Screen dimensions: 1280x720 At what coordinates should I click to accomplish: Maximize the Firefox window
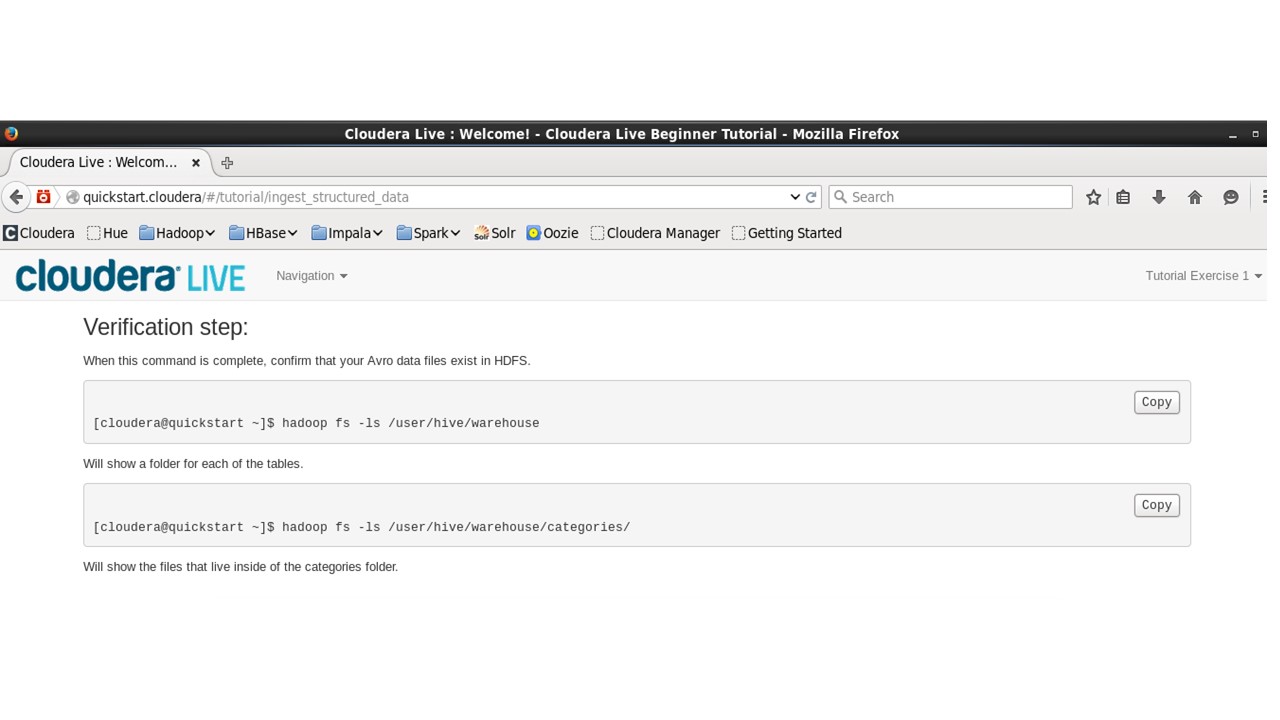(1255, 134)
